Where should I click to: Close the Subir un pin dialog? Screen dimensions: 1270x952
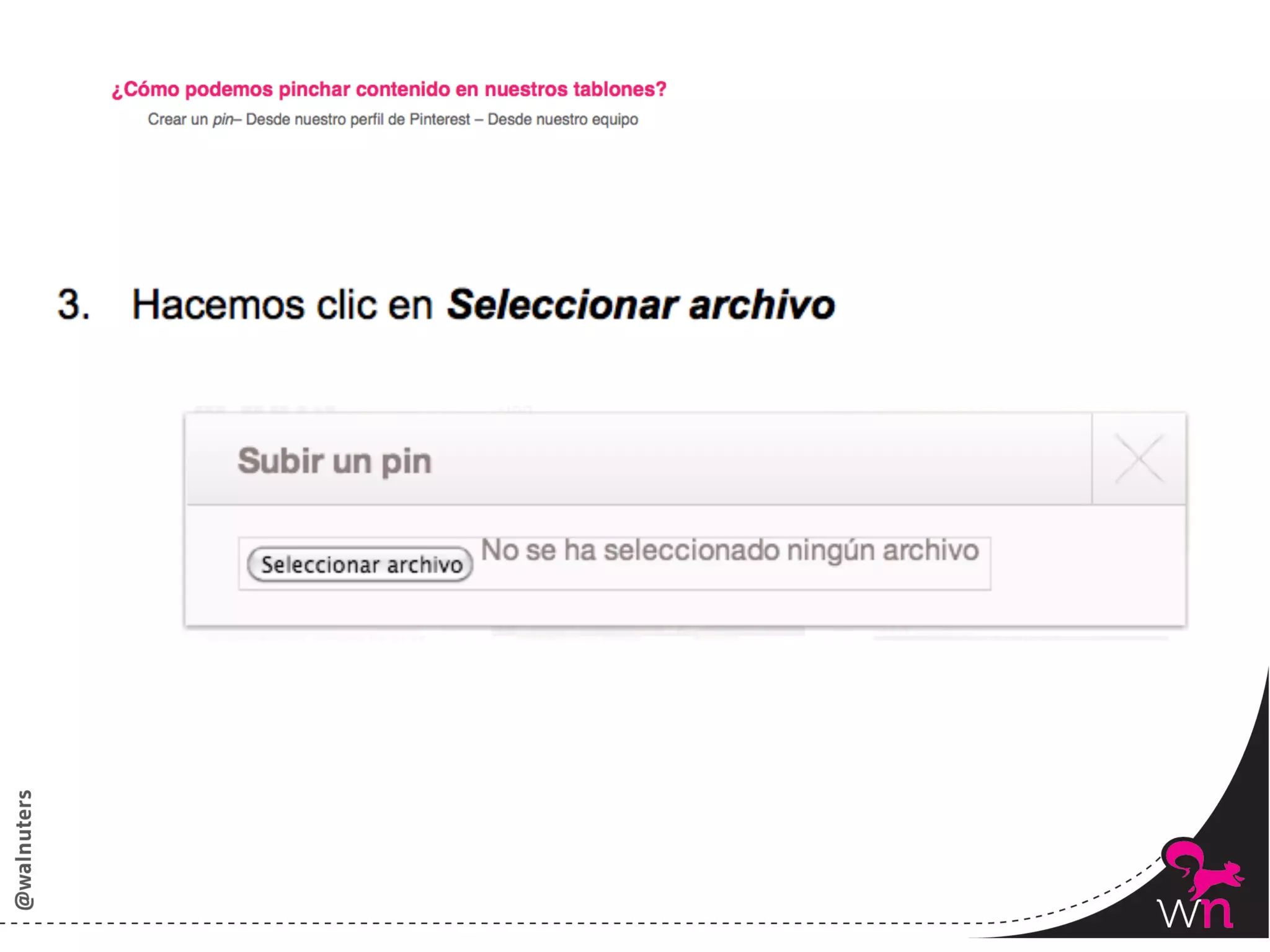click(x=1139, y=459)
